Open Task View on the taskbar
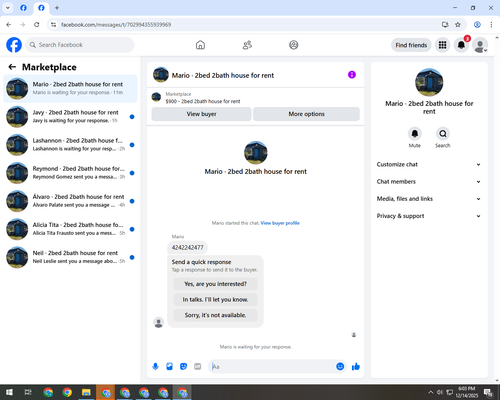This screenshot has width=500, height=400. tap(28, 392)
